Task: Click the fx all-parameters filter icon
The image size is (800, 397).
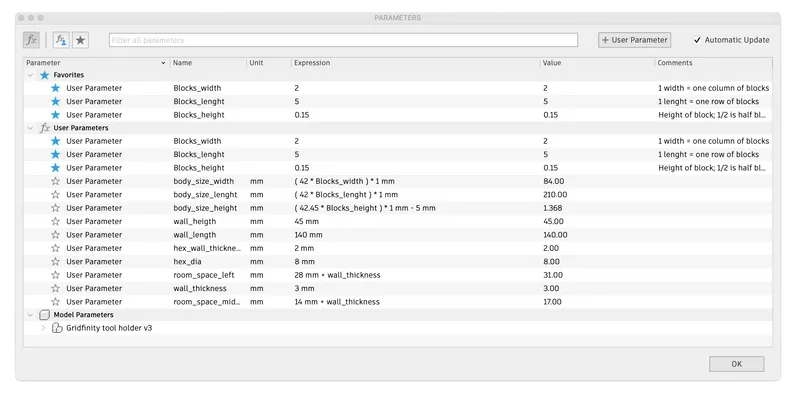Action: (x=32, y=40)
